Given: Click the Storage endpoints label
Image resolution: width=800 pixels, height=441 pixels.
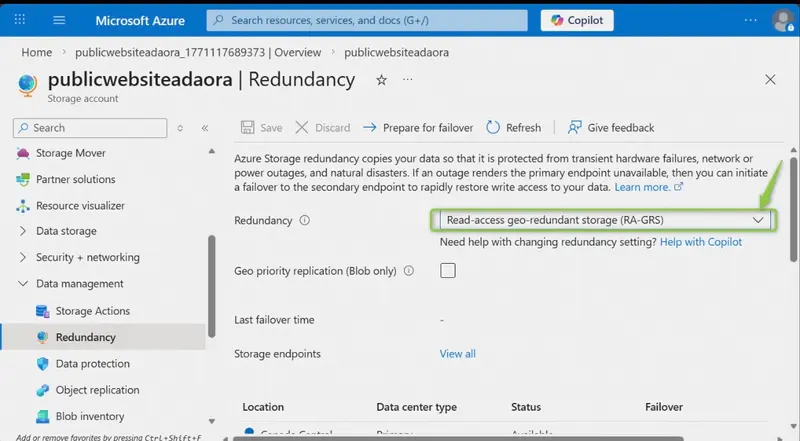Looking at the screenshot, I should pos(277,354).
